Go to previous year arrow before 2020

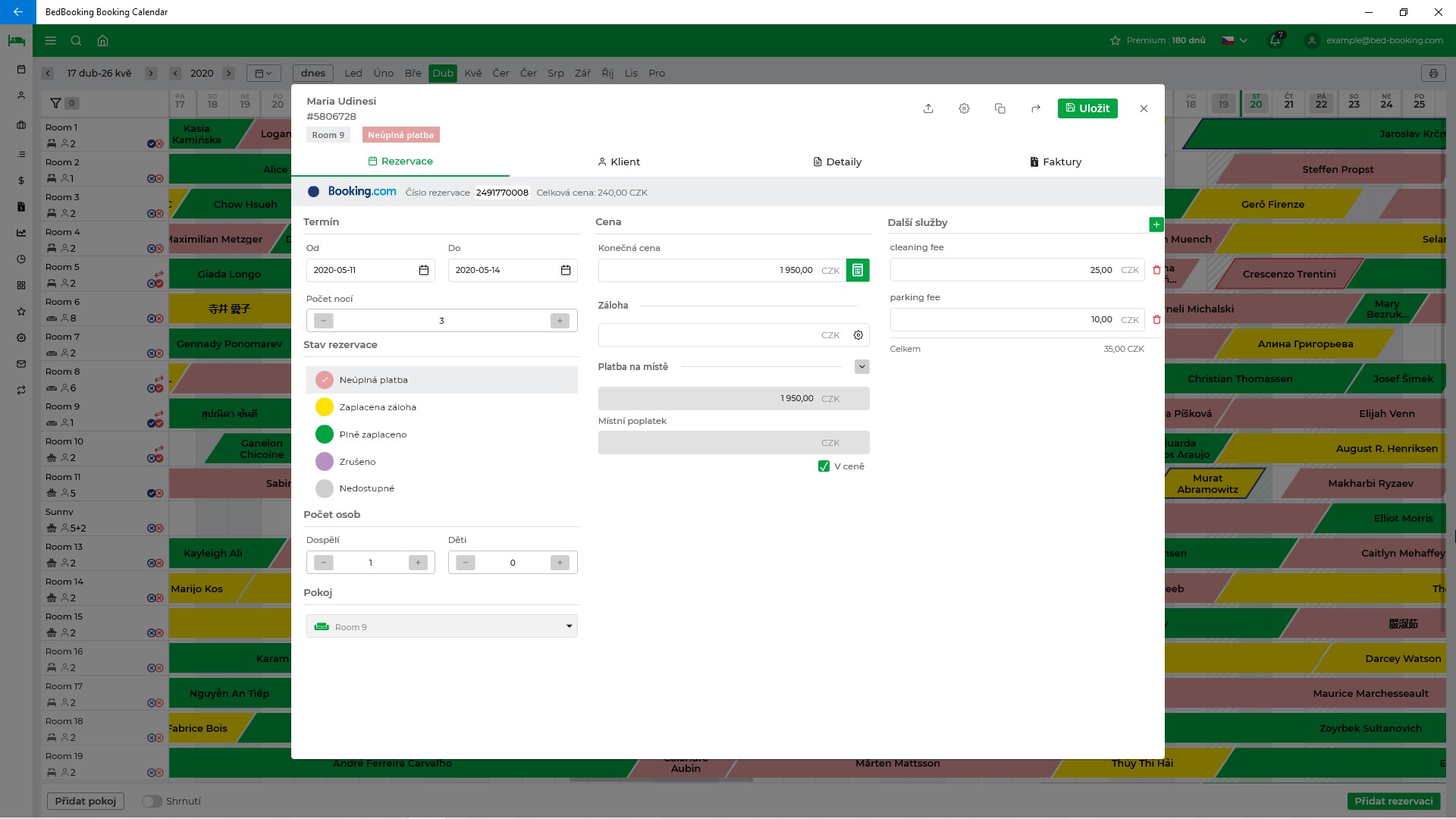pos(175,74)
